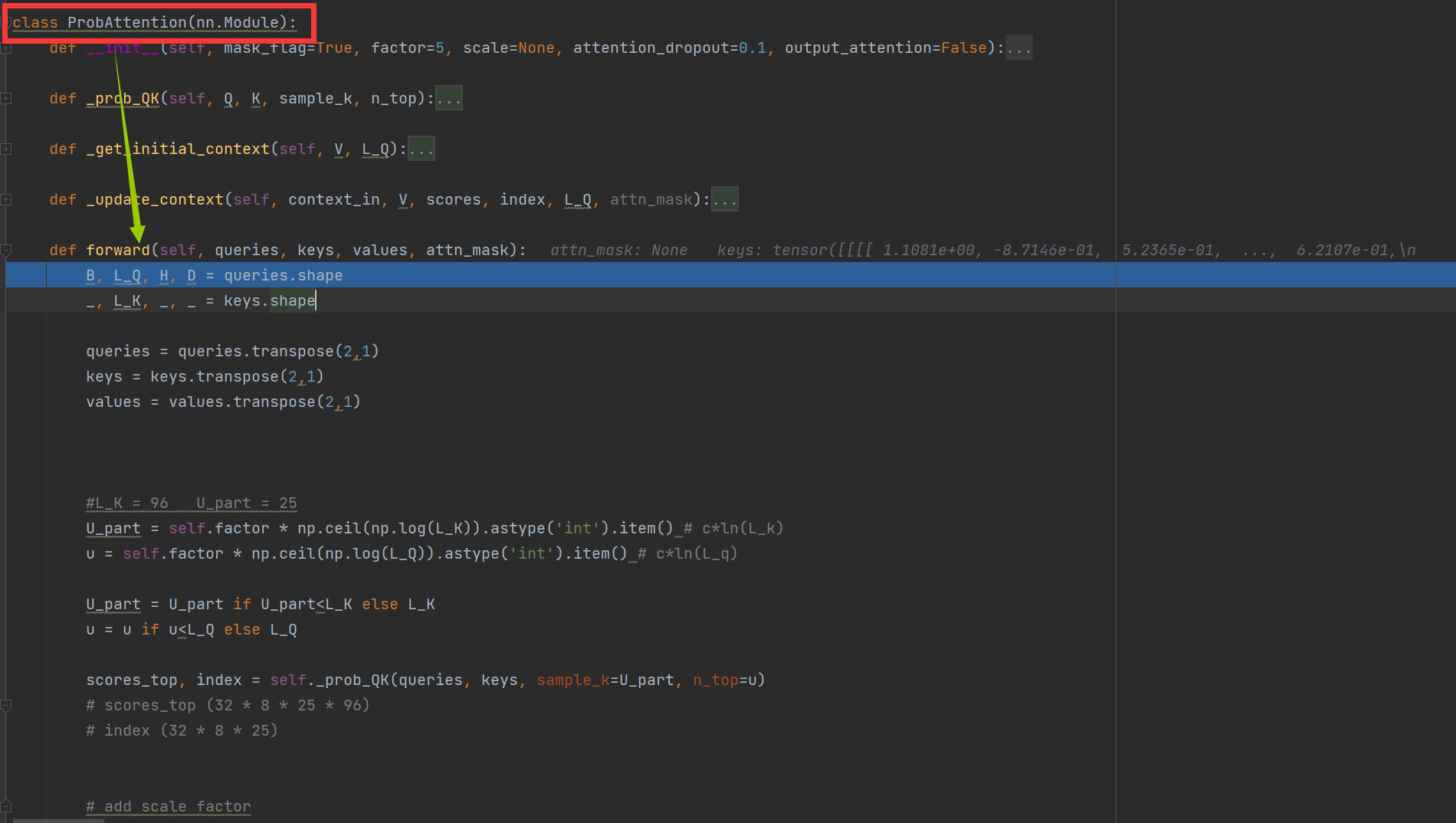This screenshot has width=1456, height=823.
Task: Click the U_part variable assignment
Action: (113, 528)
